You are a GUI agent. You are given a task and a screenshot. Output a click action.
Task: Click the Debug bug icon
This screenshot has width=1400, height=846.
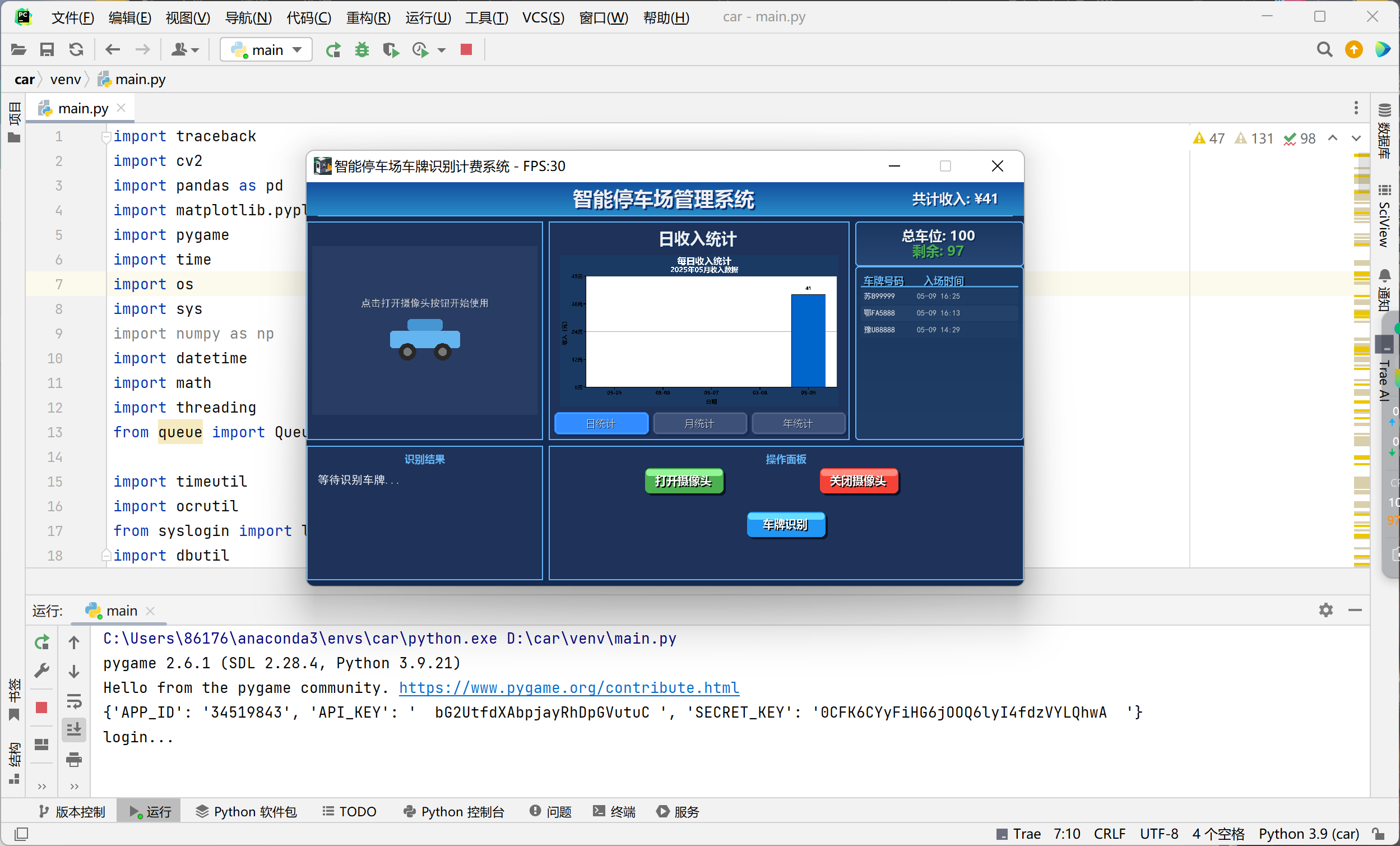(x=362, y=50)
